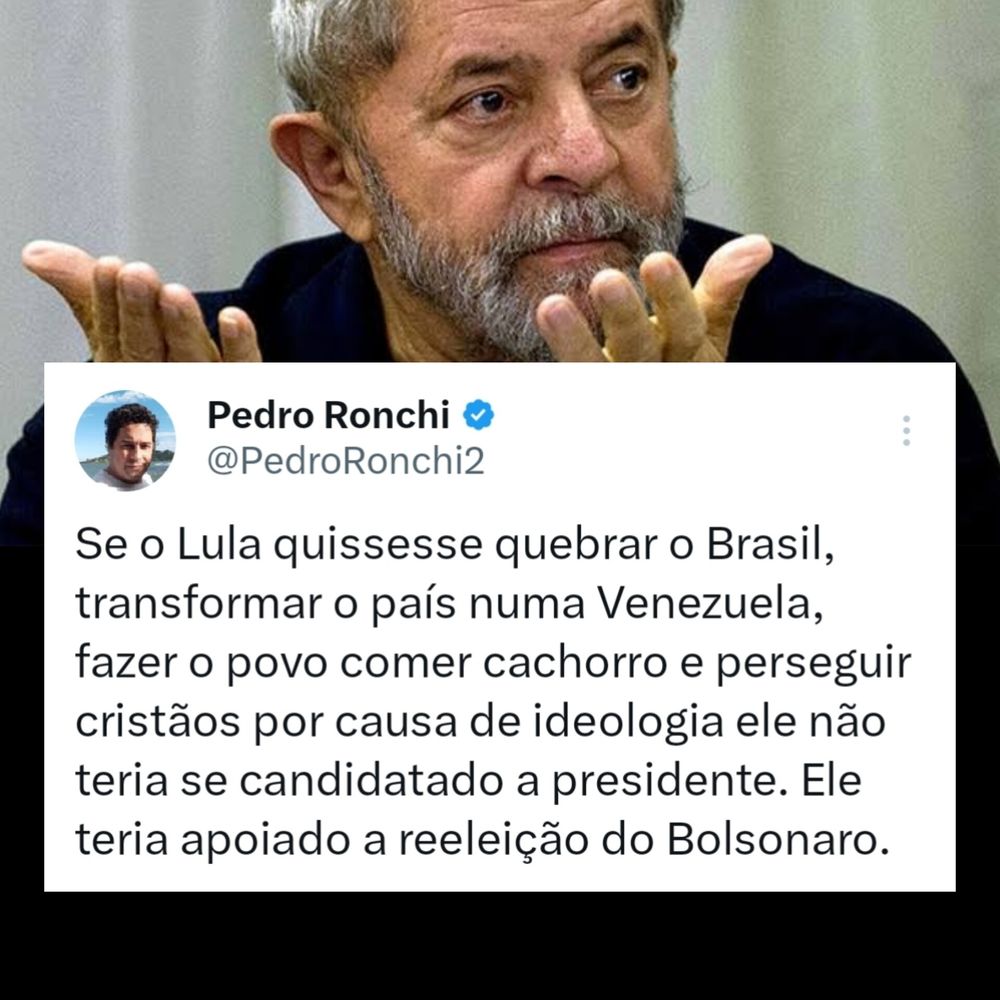The height and width of the screenshot is (1000, 1000).
Task: Open the three-dot more options menu
Action: click(906, 430)
